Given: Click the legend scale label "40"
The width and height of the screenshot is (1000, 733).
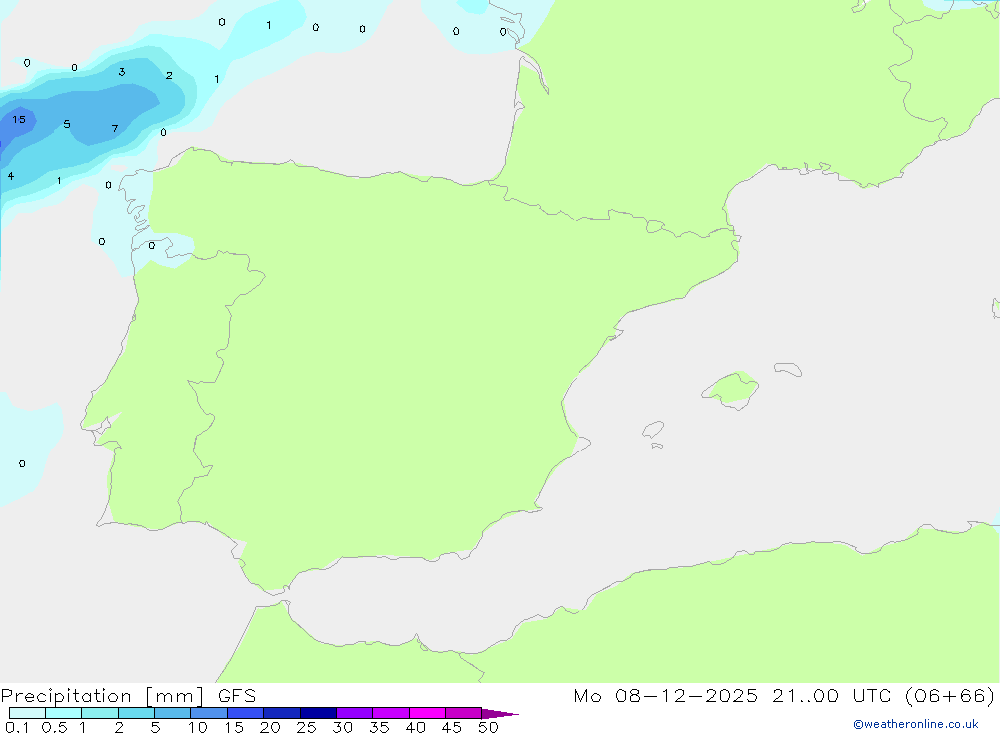Looking at the screenshot, I should [x=416, y=727].
